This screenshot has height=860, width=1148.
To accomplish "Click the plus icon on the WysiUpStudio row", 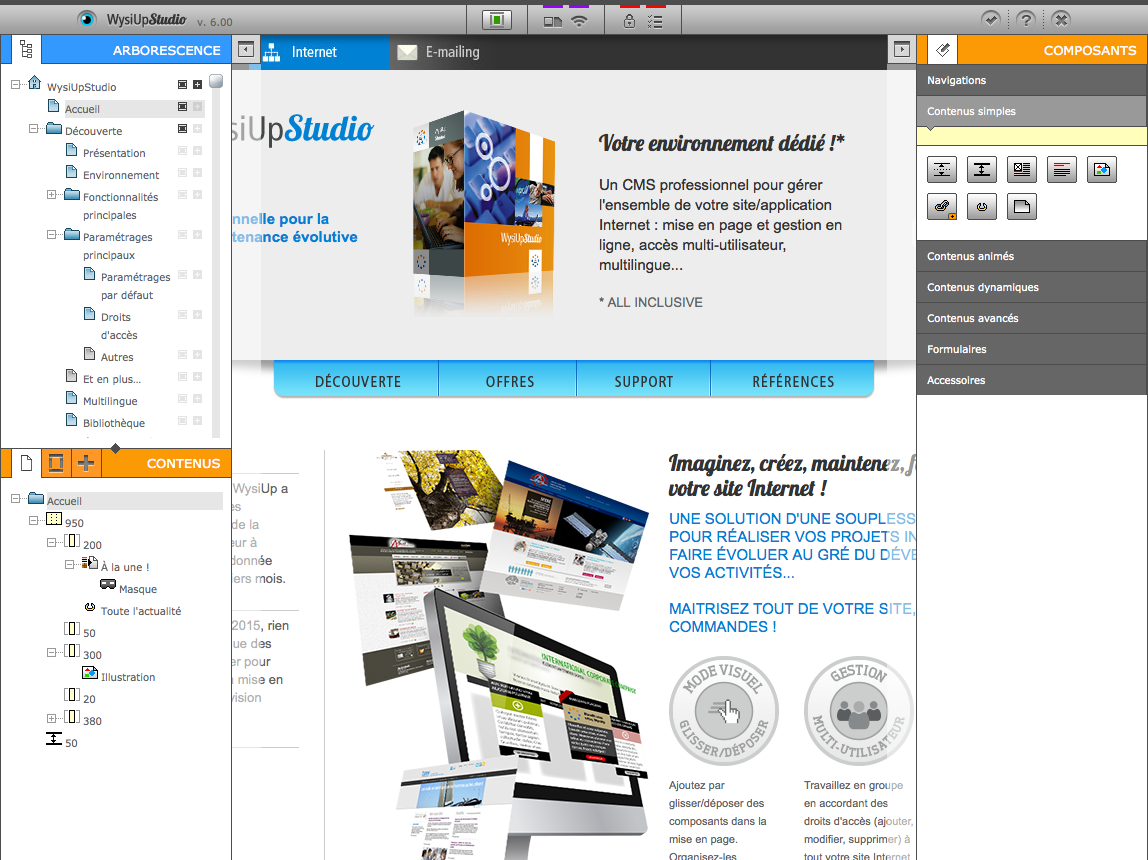I will point(197,85).
